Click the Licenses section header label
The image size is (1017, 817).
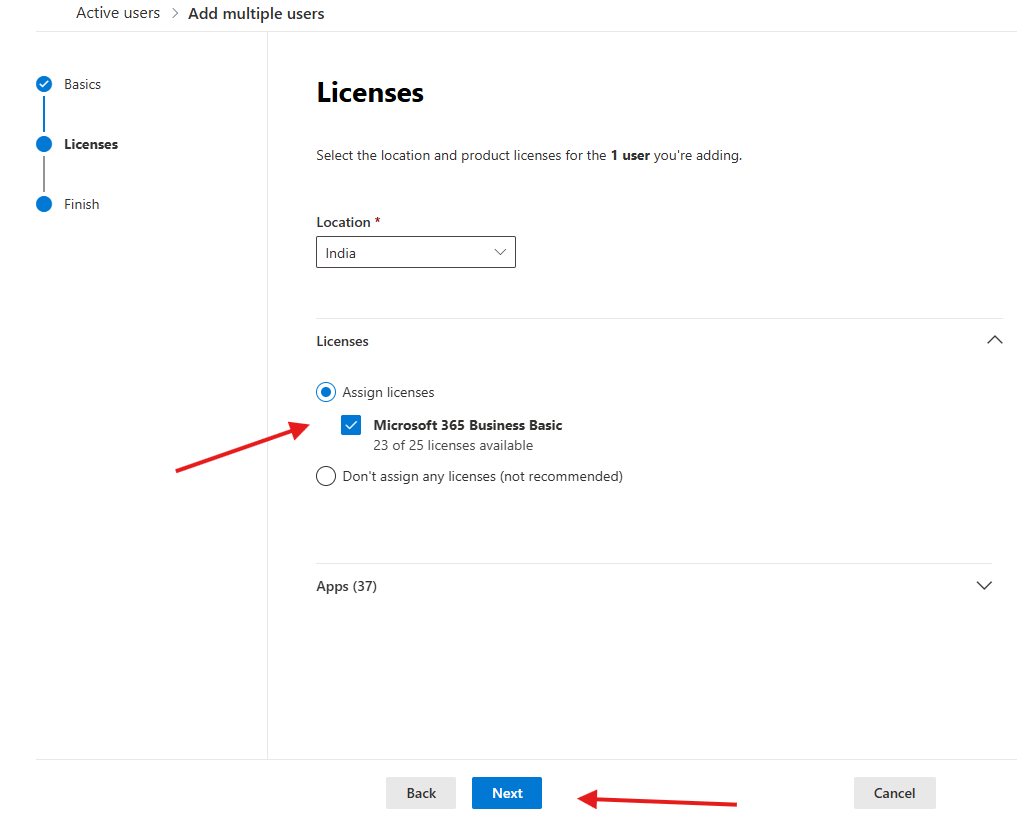click(342, 341)
